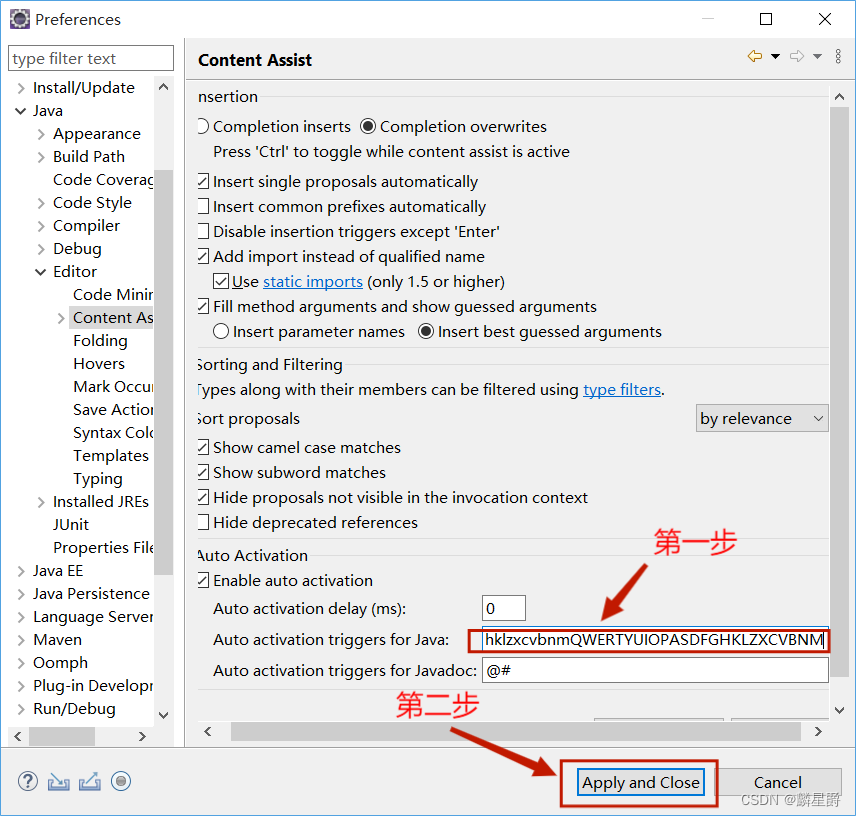Image resolution: width=856 pixels, height=816 pixels.
Task: Toggle Enable auto activation checkbox
Action: pos(203,580)
